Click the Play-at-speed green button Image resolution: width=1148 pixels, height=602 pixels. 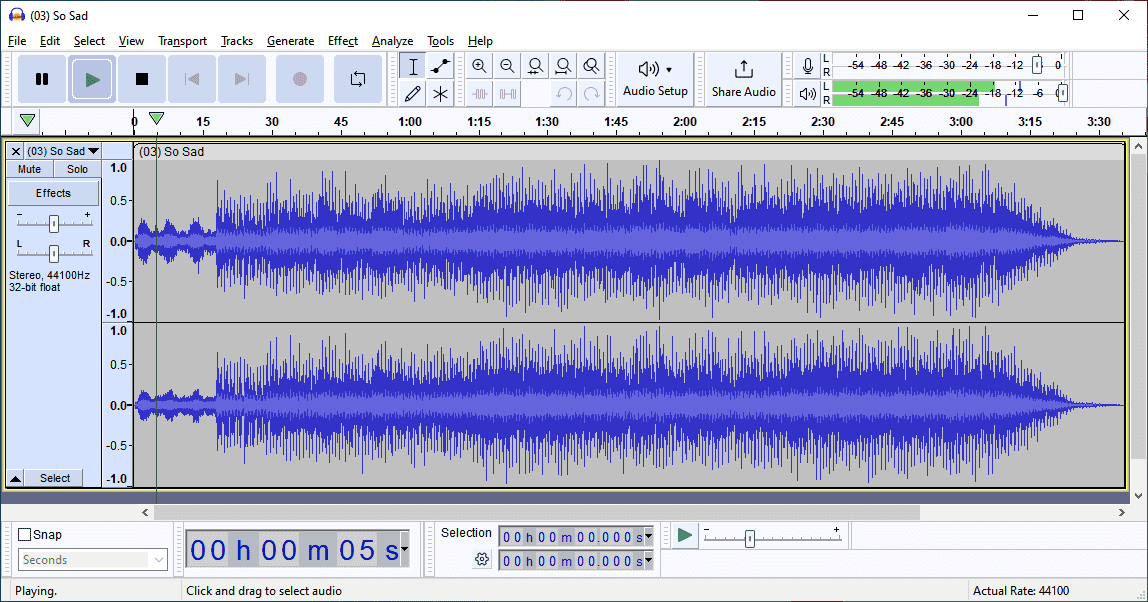pos(685,535)
